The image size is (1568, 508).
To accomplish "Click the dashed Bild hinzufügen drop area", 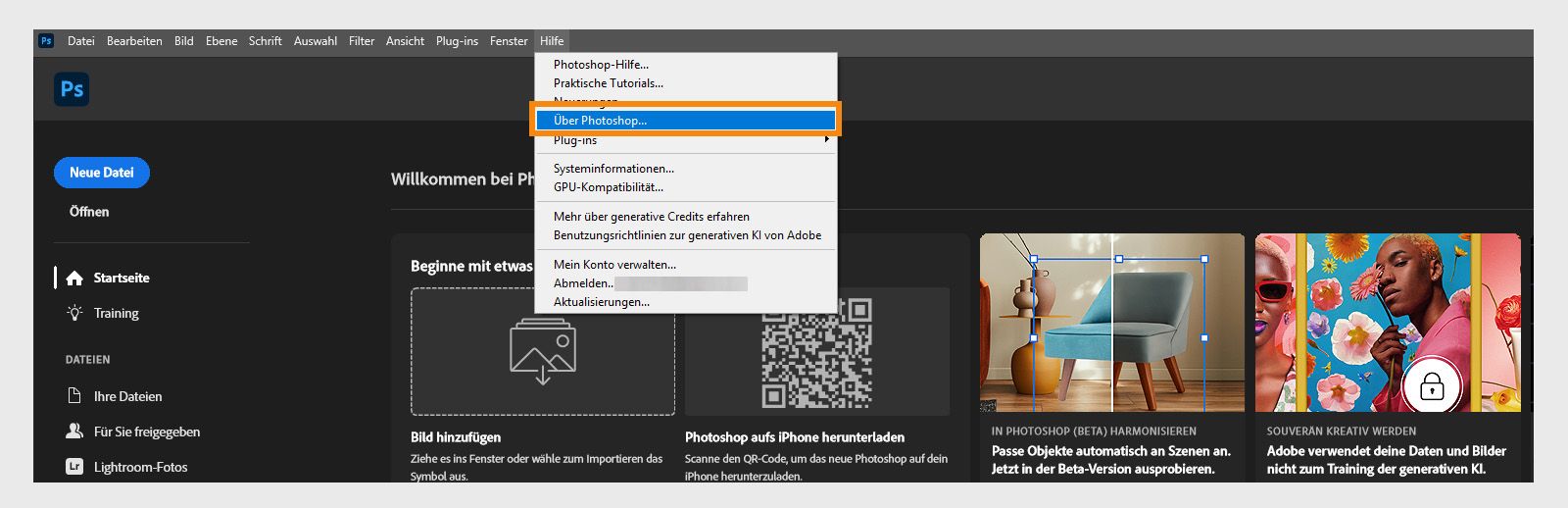I will (x=543, y=351).
